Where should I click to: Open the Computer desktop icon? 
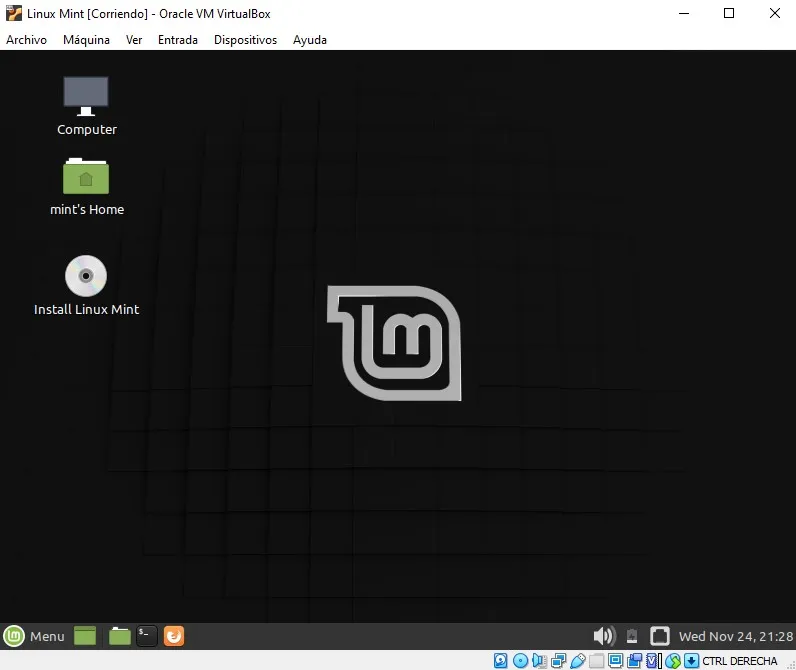point(86,106)
